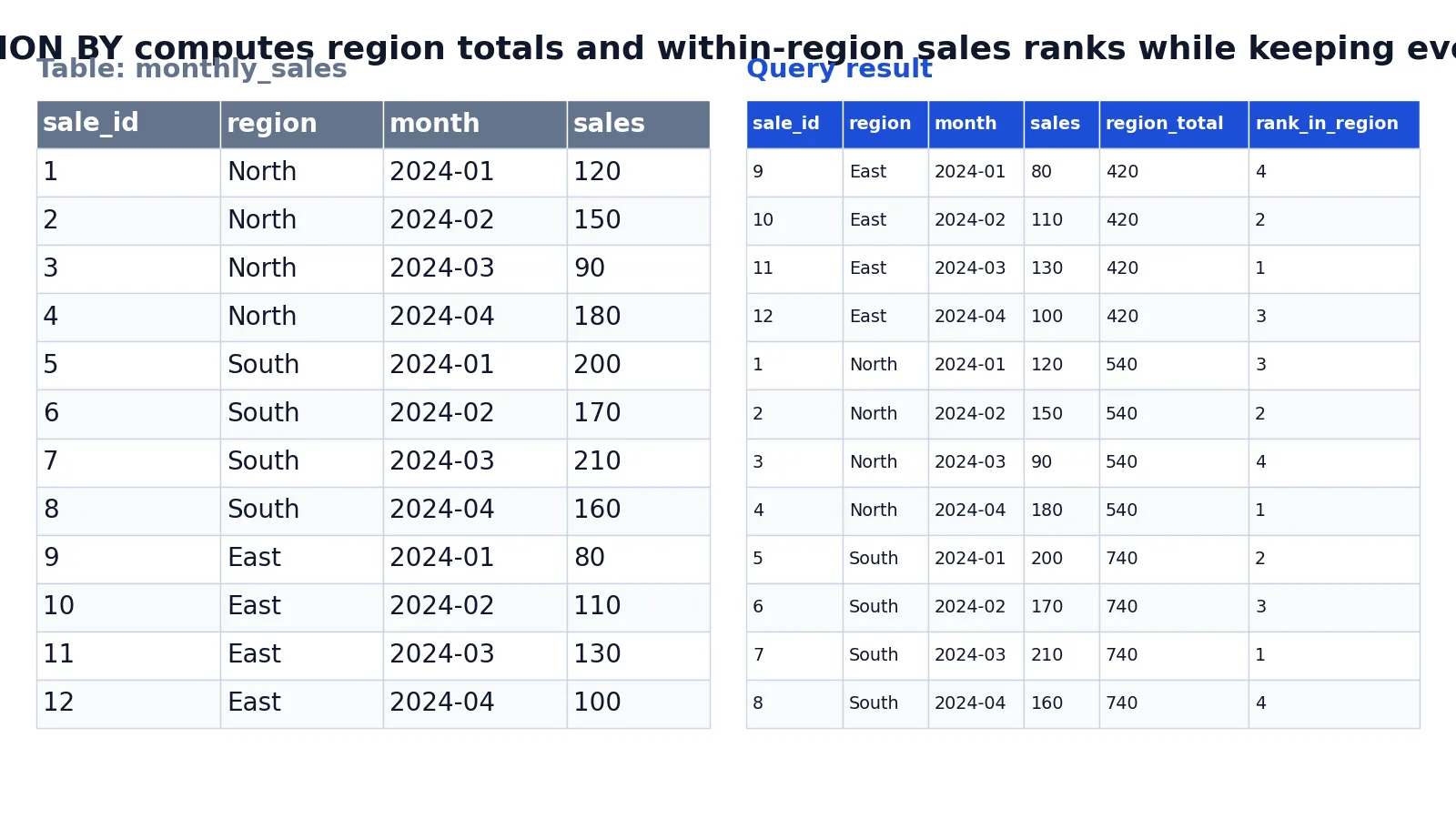The width and height of the screenshot is (1456, 819).
Task: Click month 2024-04 in monthly_sales row 8
Action: pyautogui.click(x=475, y=511)
